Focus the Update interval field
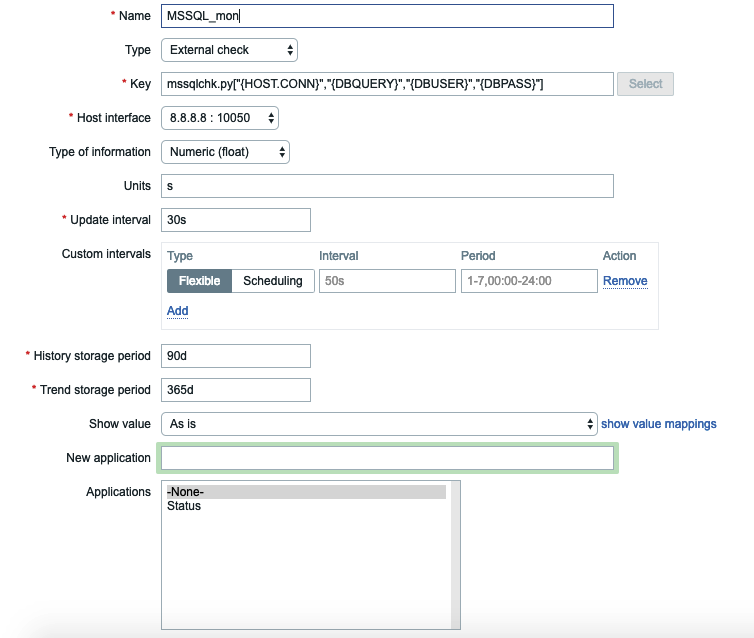 [x=235, y=220]
